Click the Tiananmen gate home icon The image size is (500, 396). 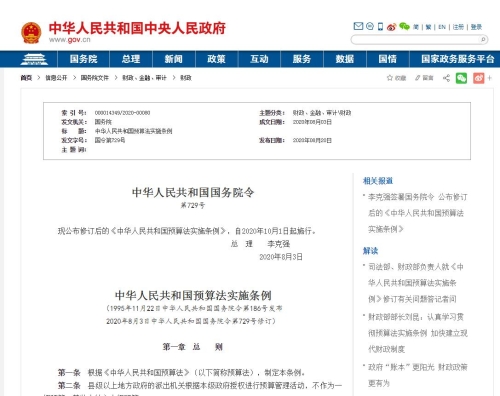[34, 59]
